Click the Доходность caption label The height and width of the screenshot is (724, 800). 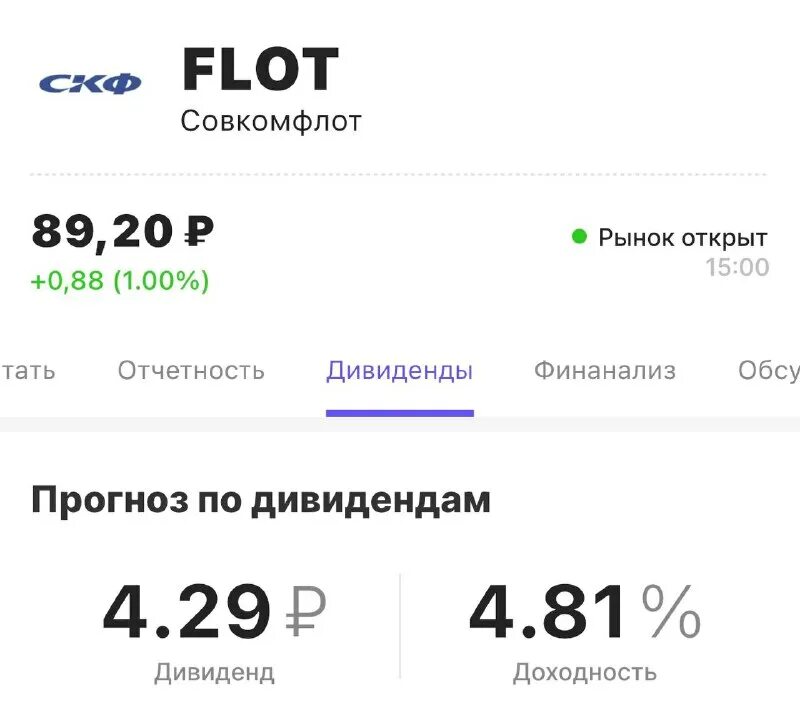coord(584,672)
